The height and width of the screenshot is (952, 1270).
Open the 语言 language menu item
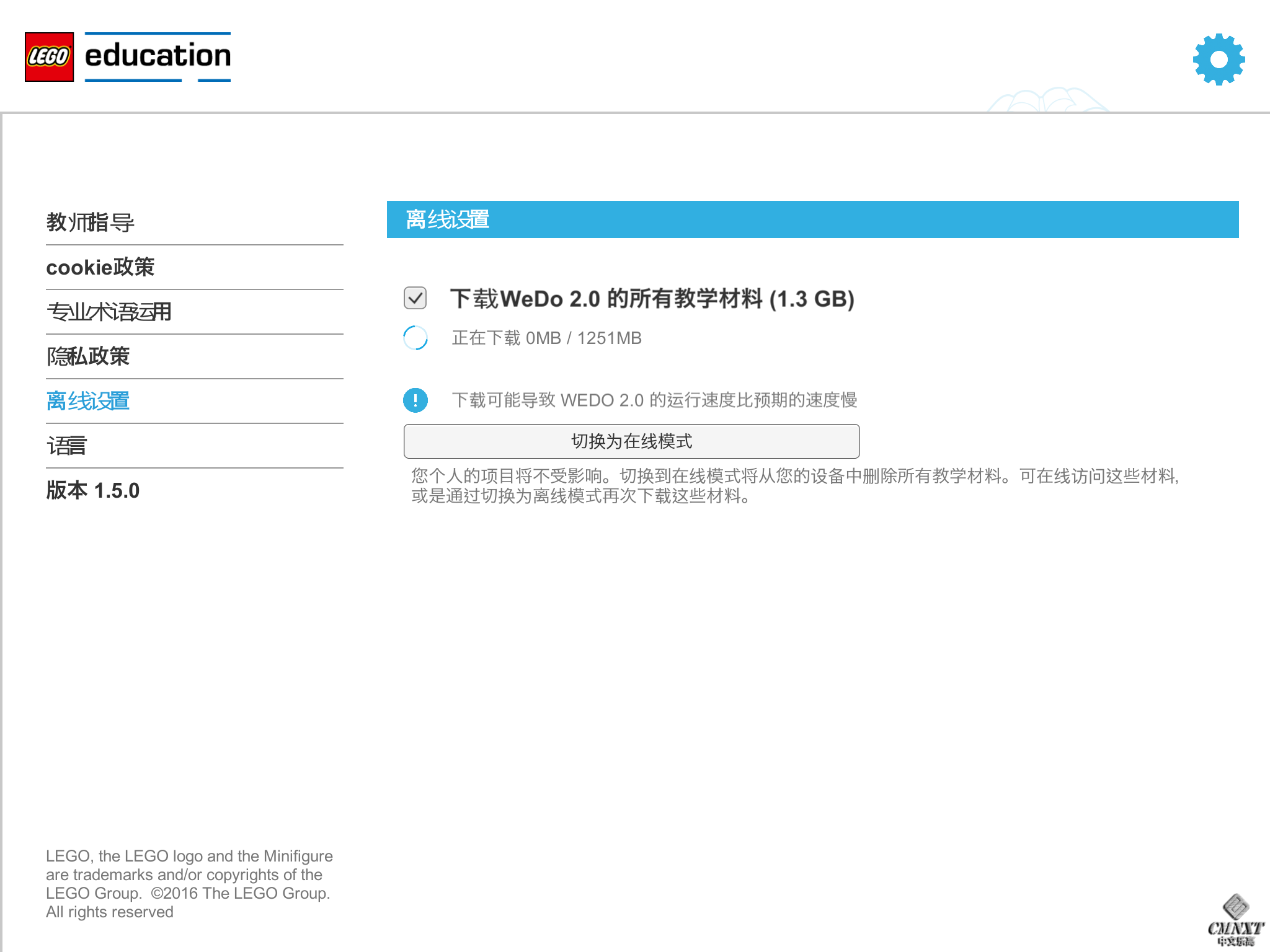[194, 446]
